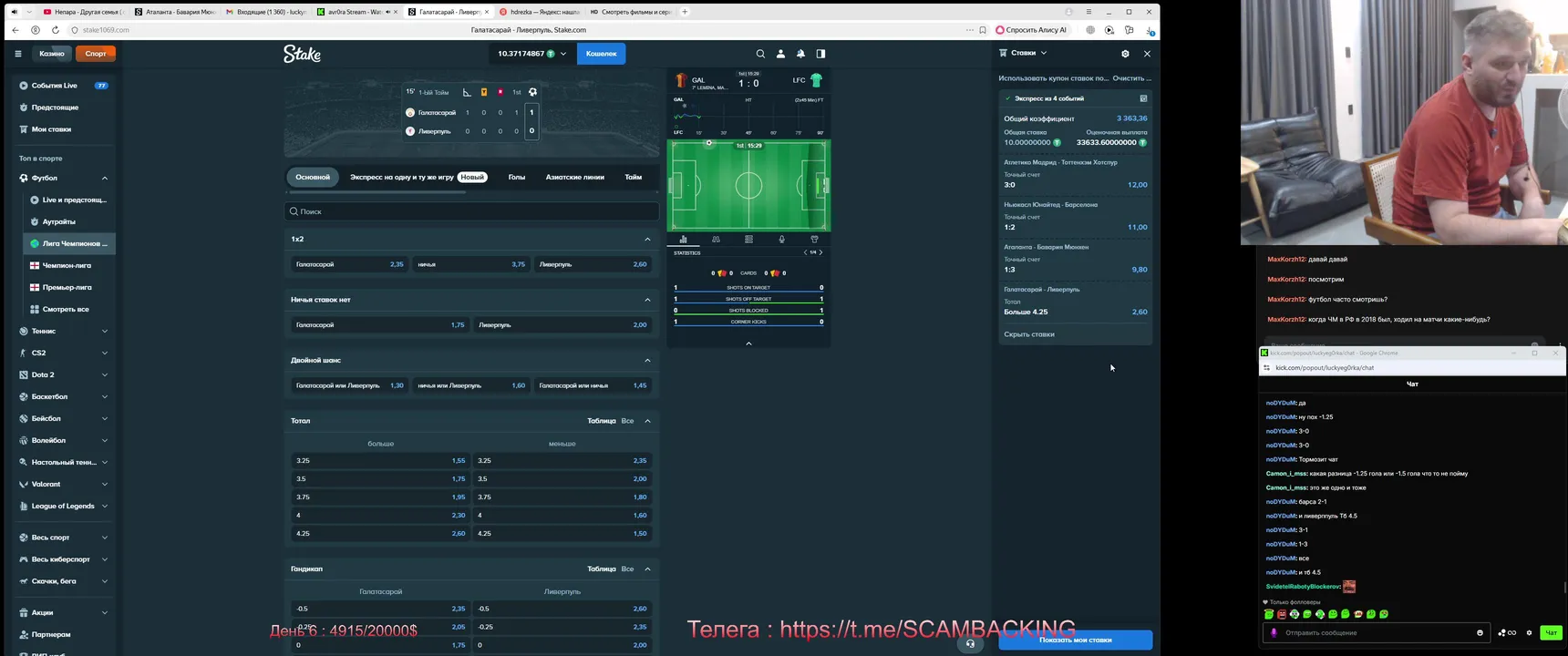
Task: Select the Голы market tab
Action: (x=517, y=177)
